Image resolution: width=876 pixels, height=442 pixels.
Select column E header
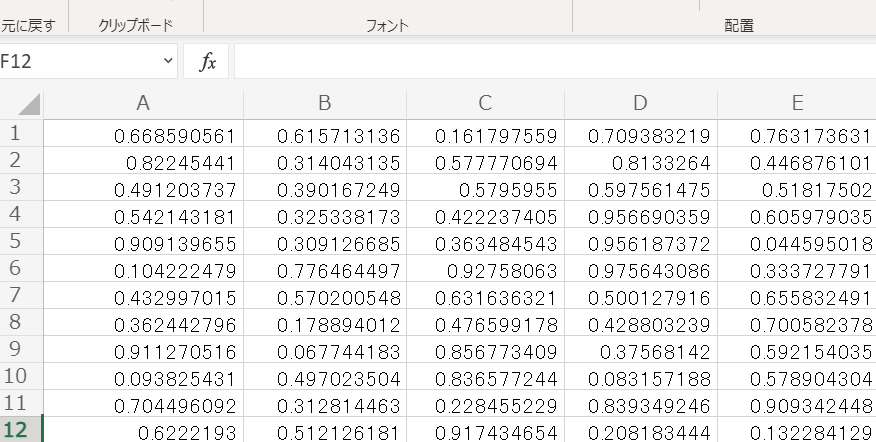797,104
